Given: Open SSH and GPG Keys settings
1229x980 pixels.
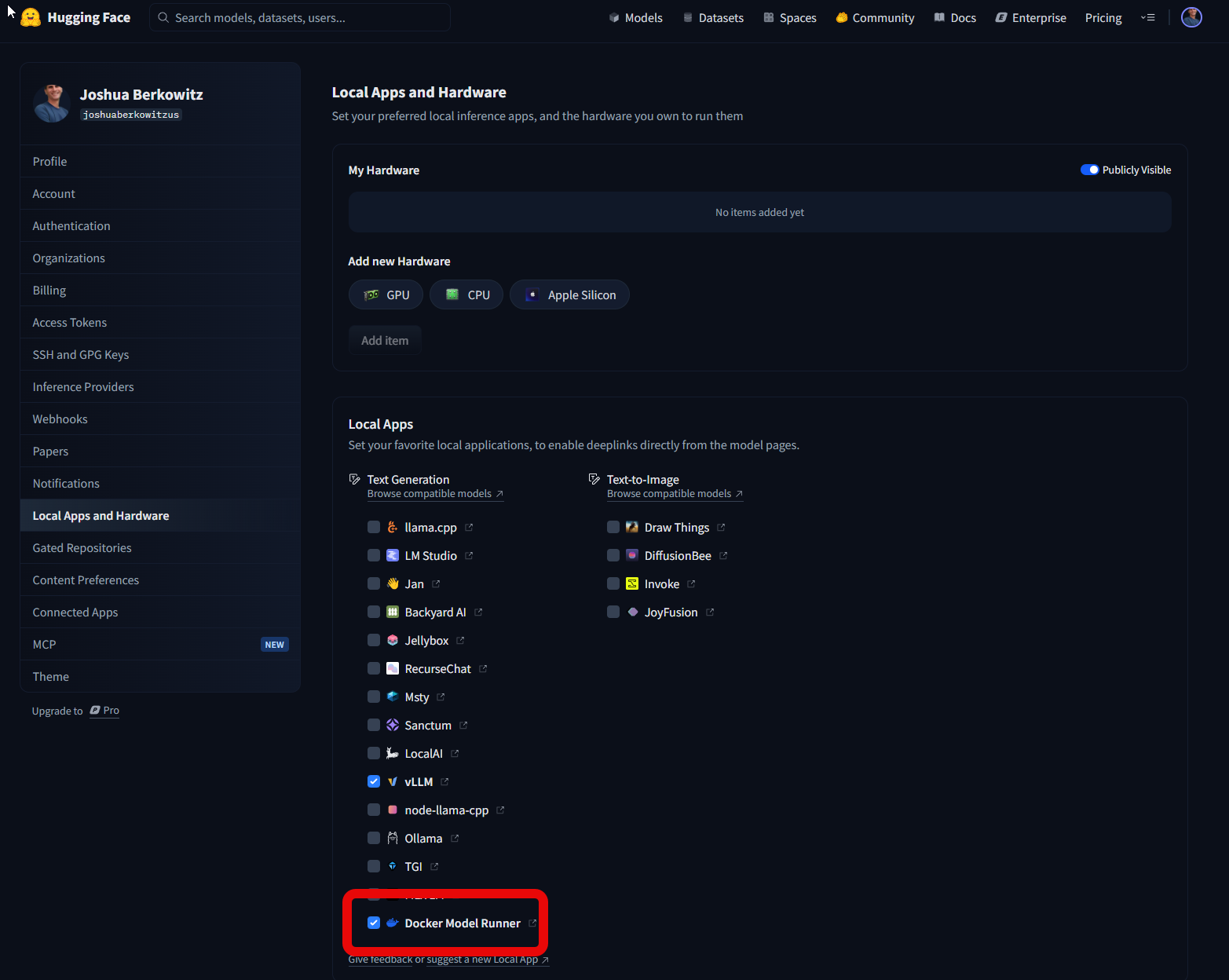Looking at the screenshot, I should (160, 355).
